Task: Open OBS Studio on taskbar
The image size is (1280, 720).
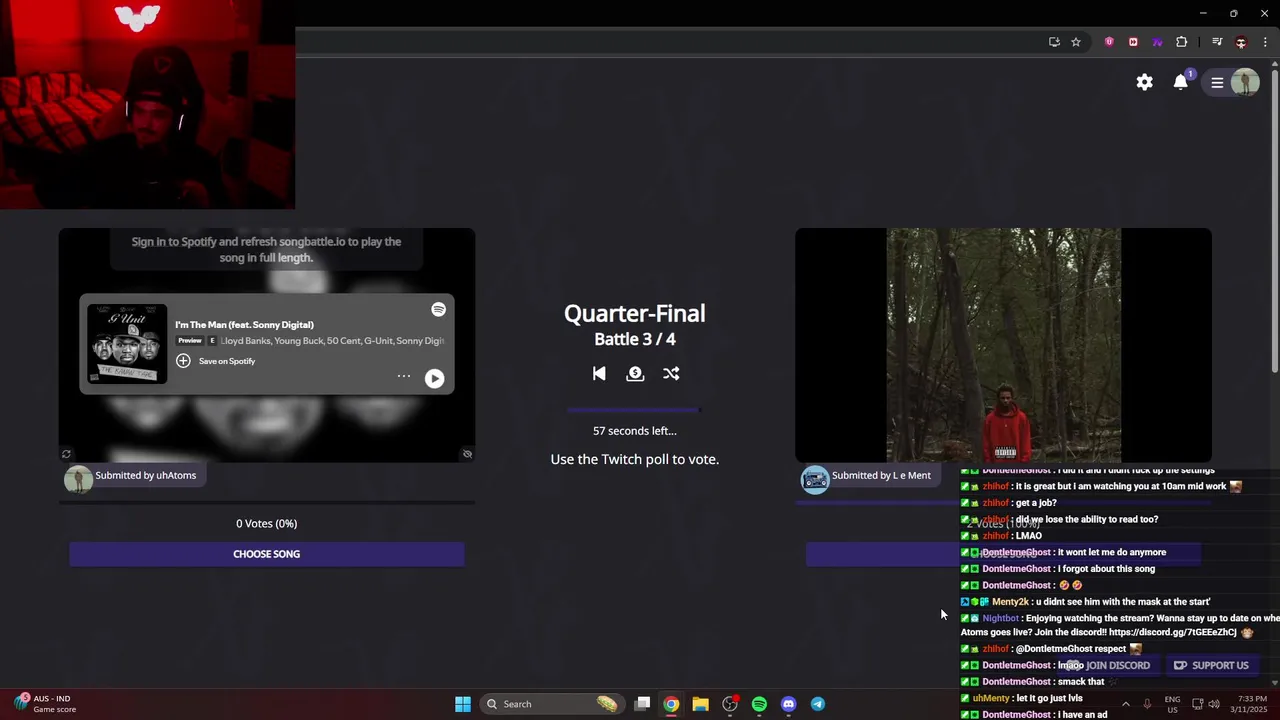Action: click(x=730, y=704)
